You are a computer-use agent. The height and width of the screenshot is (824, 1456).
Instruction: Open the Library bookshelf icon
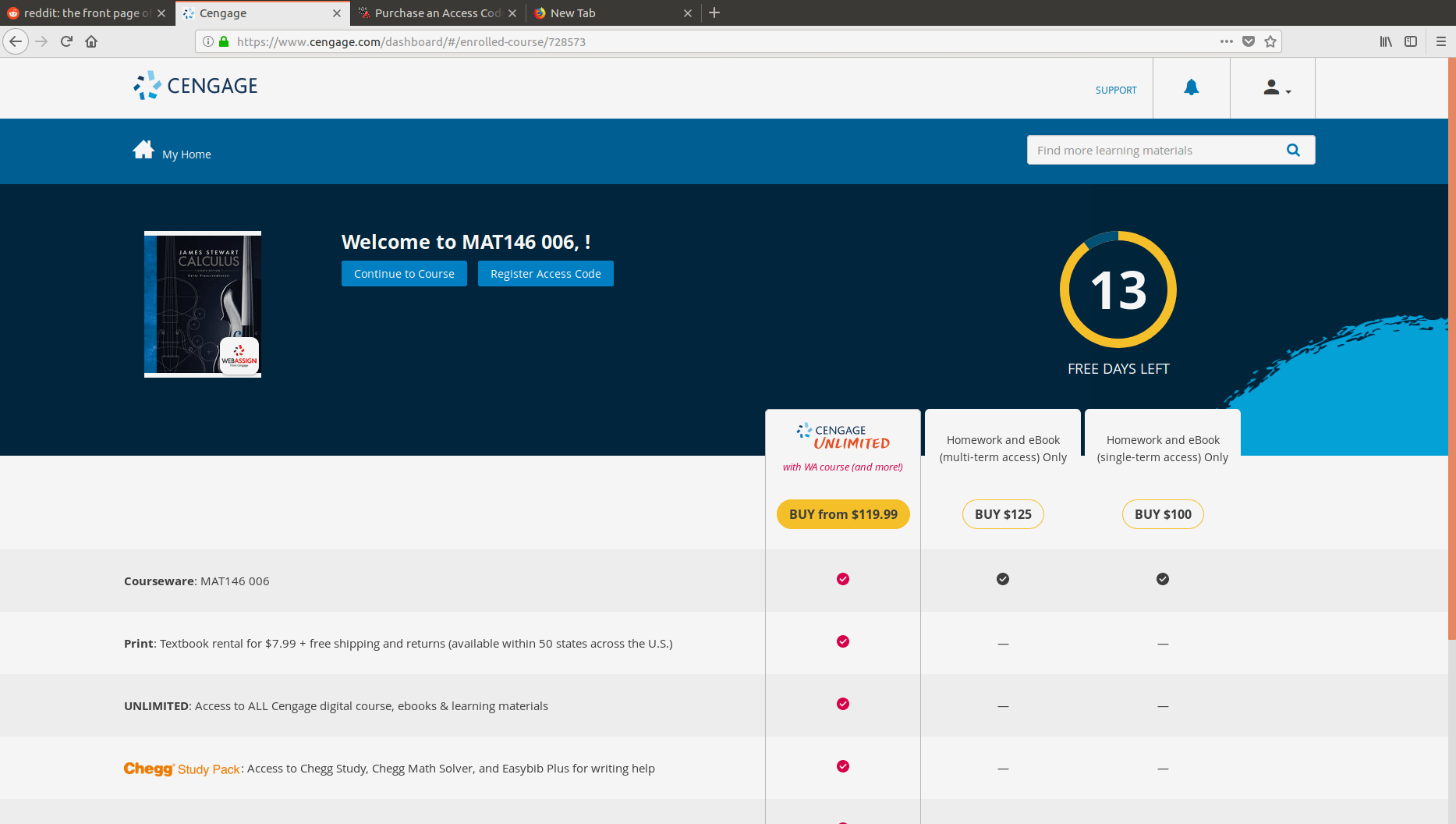(1386, 41)
